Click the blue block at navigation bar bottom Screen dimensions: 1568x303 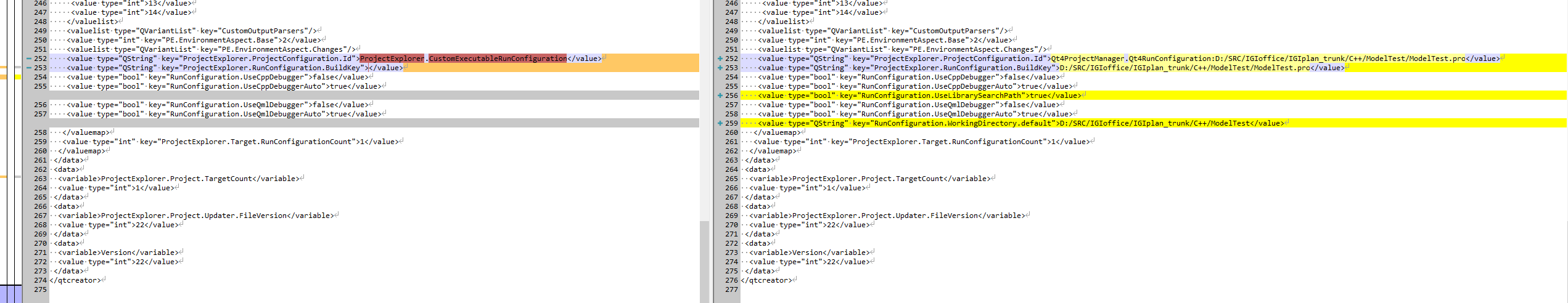[11, 294]
